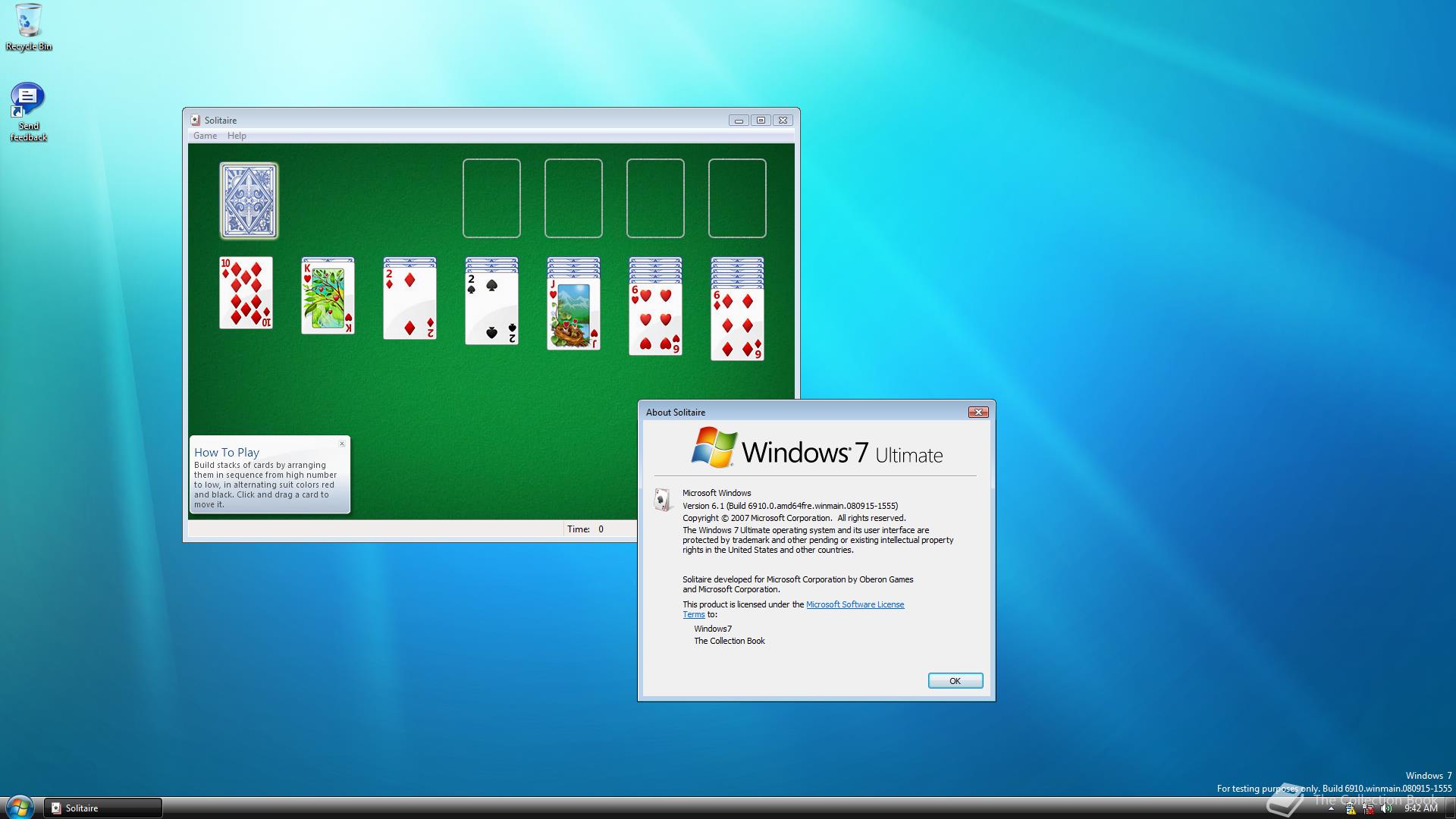Image resolution: width=1456 pixels, height=819 pixels.
Task: Click the Version 6.1 build text
Action: pos(790,506)
